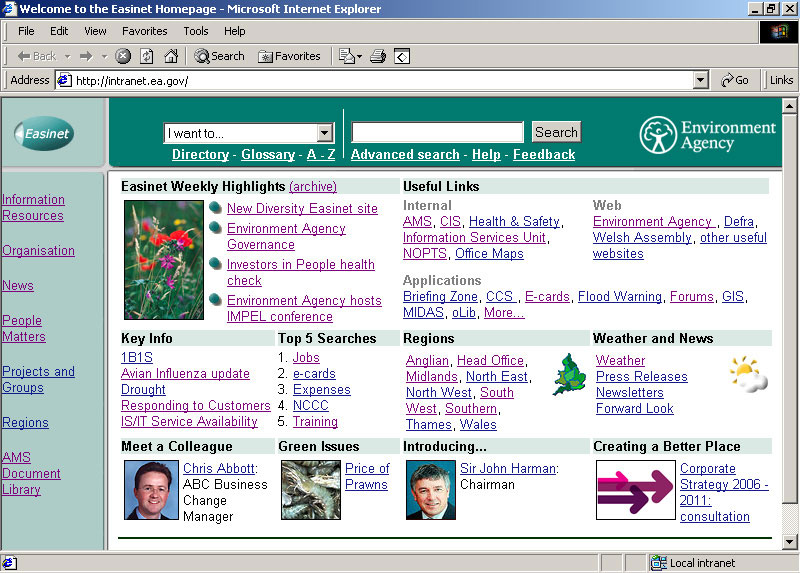This screenshot has height=573, width=800.
Task: Expand the 'I want to...' dropdown
Action: tap(324, 133)
